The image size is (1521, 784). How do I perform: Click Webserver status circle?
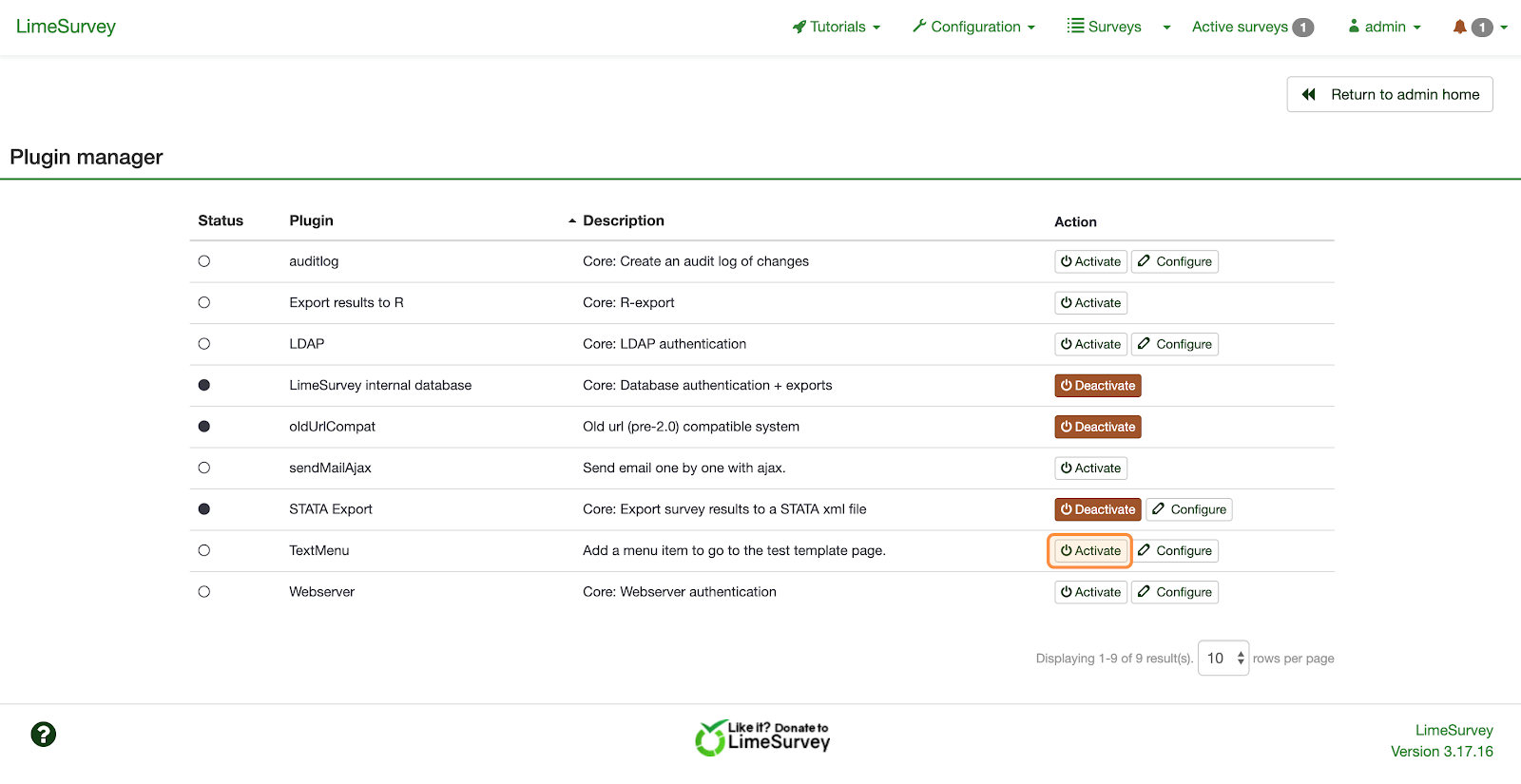coord(204,591)
